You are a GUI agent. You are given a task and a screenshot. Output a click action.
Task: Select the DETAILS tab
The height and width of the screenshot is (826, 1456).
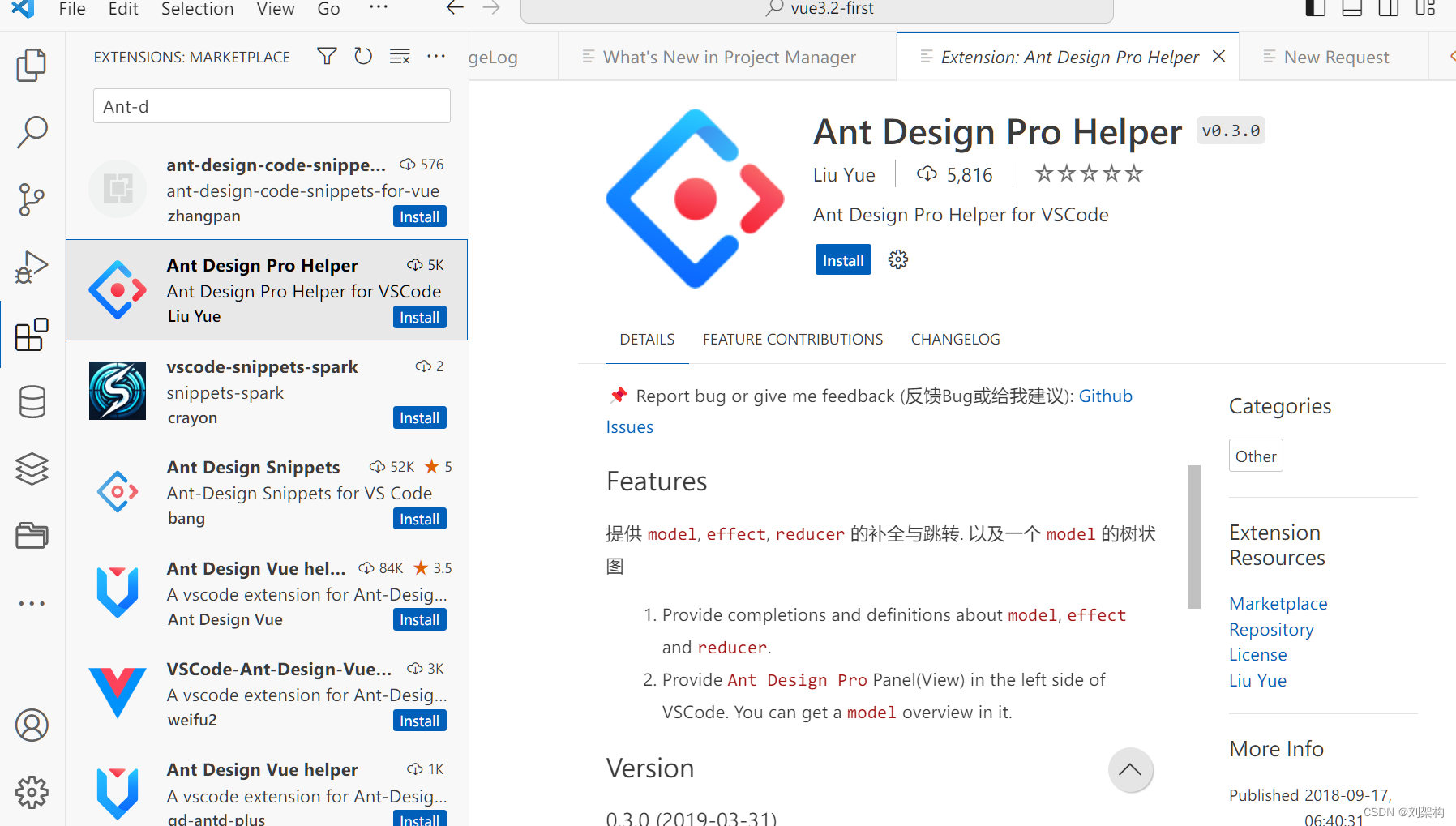click(x=647, y=340)
